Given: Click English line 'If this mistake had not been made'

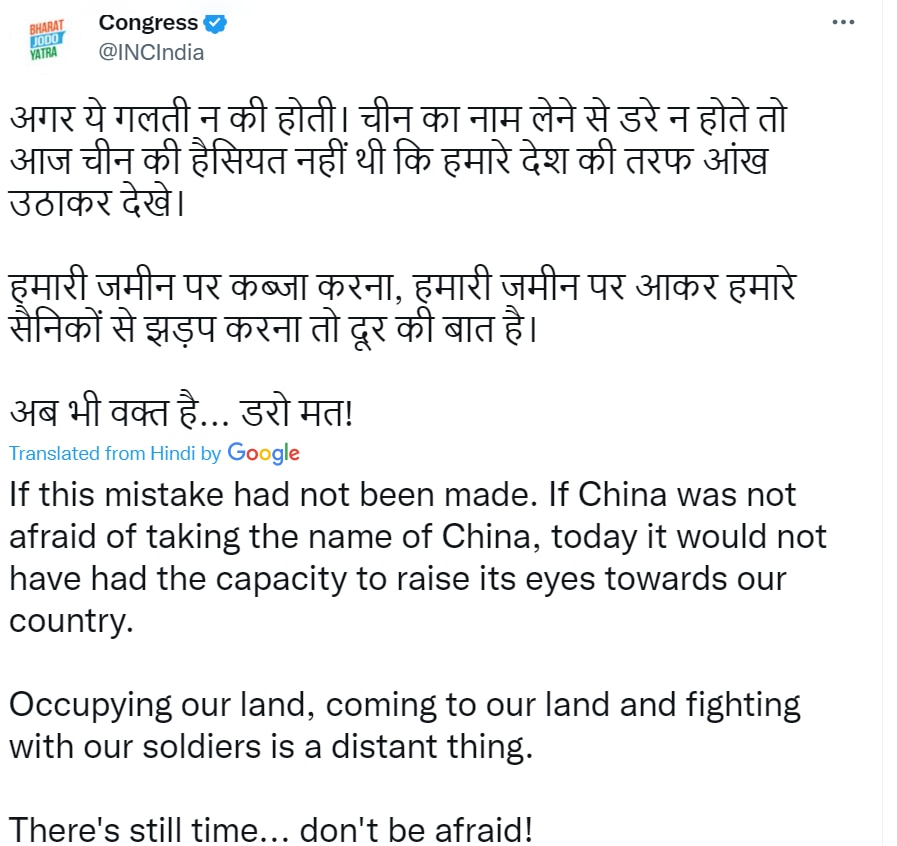Looking at the screenshot, I should pos(402,494).
